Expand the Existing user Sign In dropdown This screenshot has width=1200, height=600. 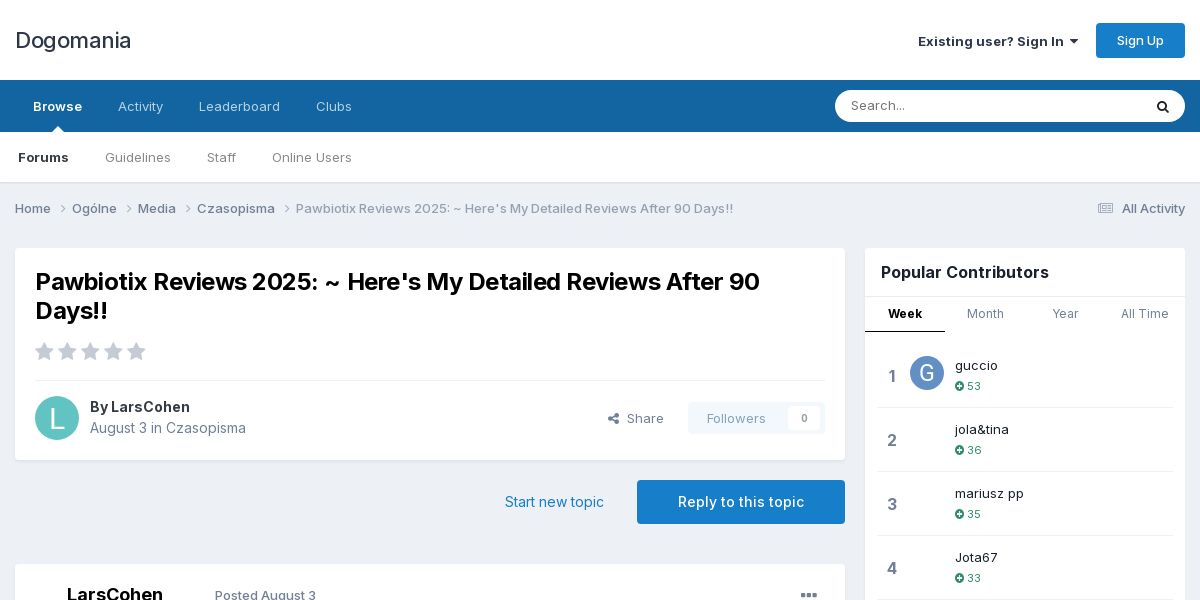tap(998, 41)
